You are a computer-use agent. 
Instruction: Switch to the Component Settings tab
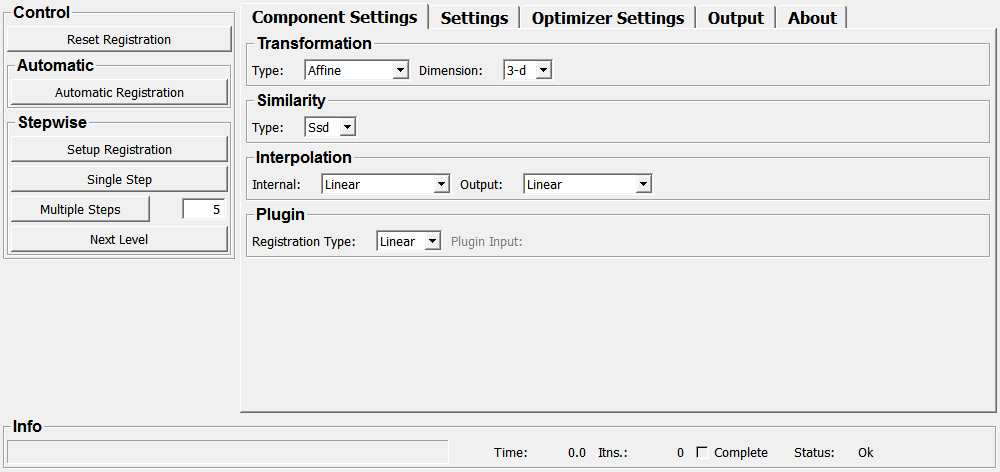(x=334, y=18)
